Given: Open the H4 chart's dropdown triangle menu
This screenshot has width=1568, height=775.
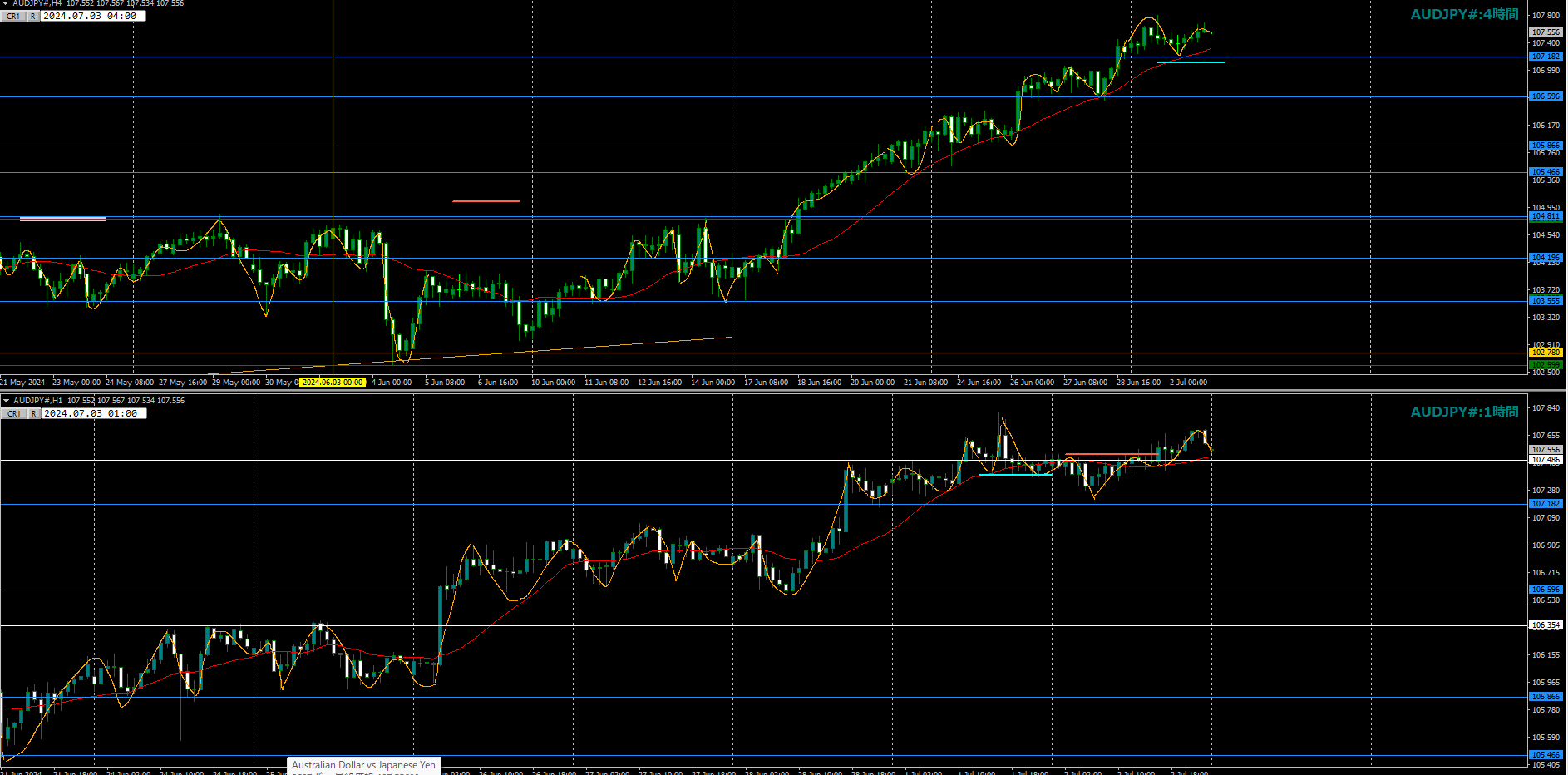Looking at the screenshot, I should [6, 3].
